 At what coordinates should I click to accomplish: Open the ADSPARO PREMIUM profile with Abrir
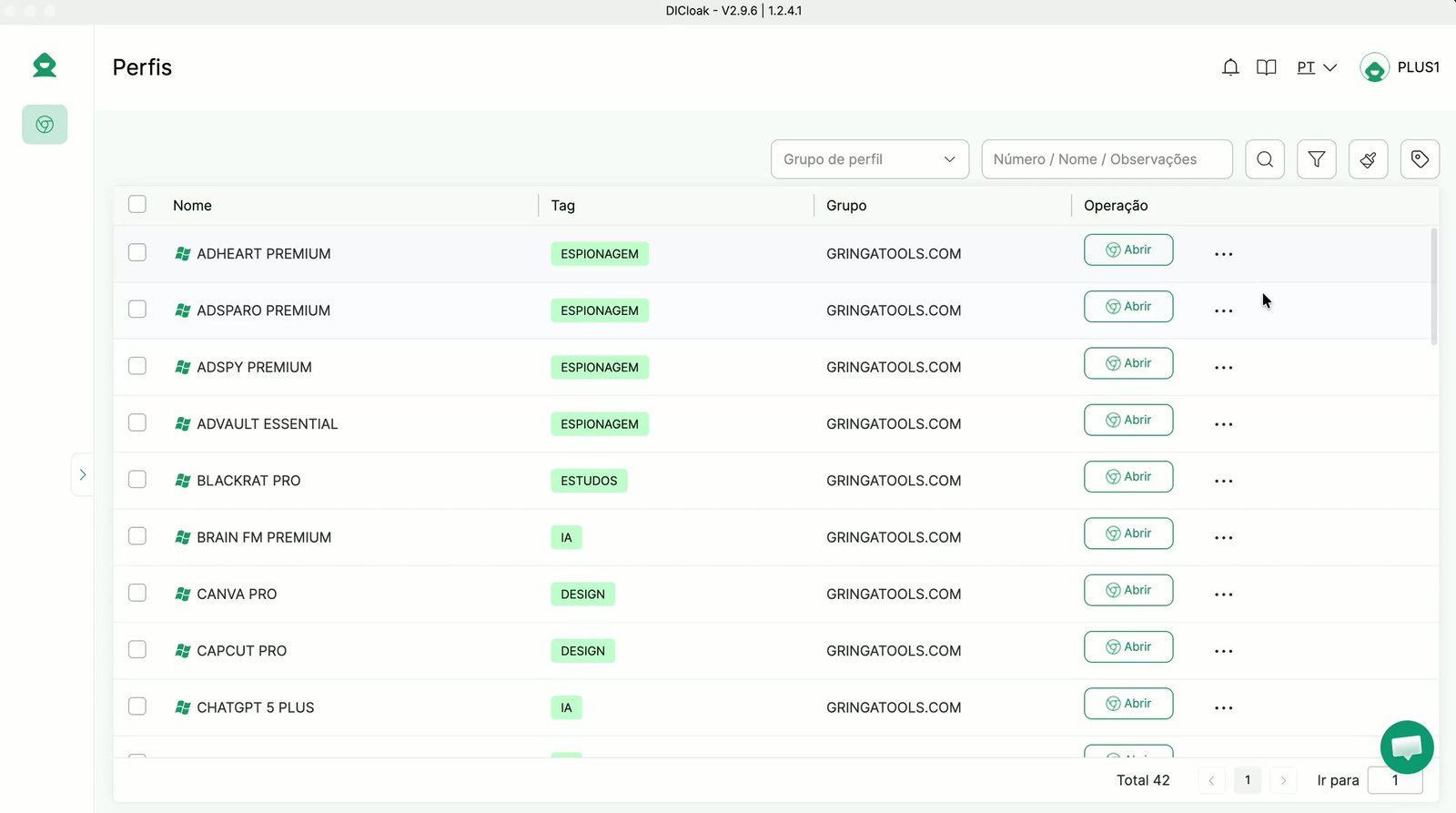(x=1128, y=307)
